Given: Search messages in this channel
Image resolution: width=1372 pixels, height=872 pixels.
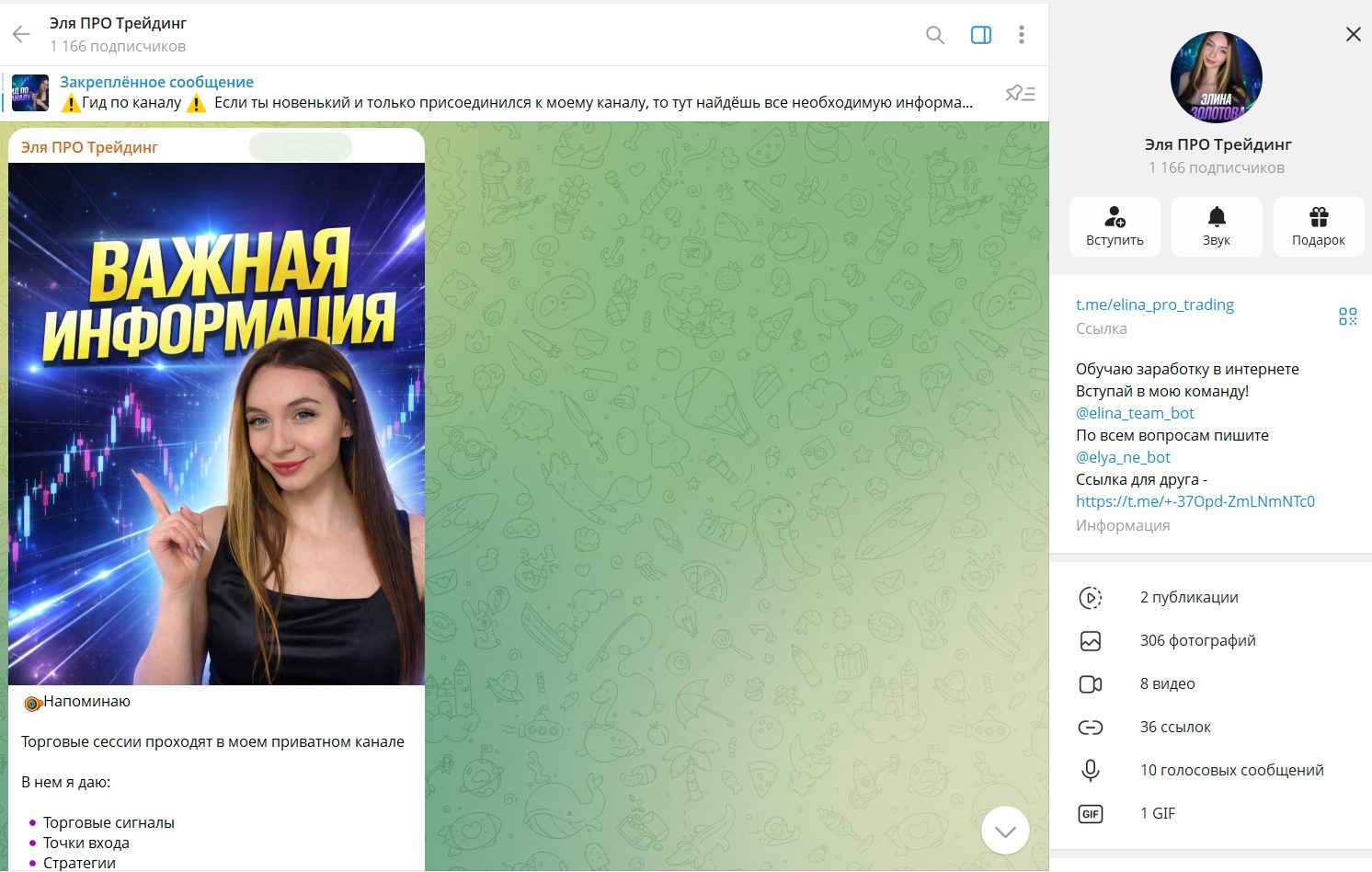Looking at the screenshot, I should pos(934,35).
